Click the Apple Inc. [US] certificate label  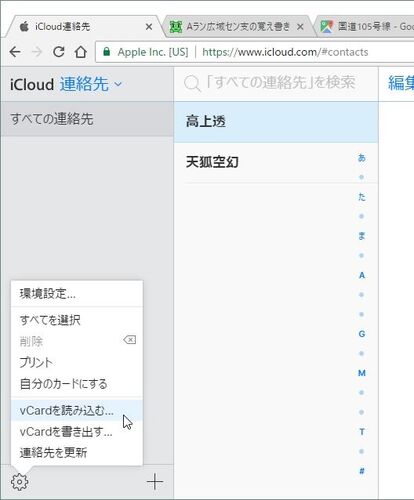[x=153, y=52]
